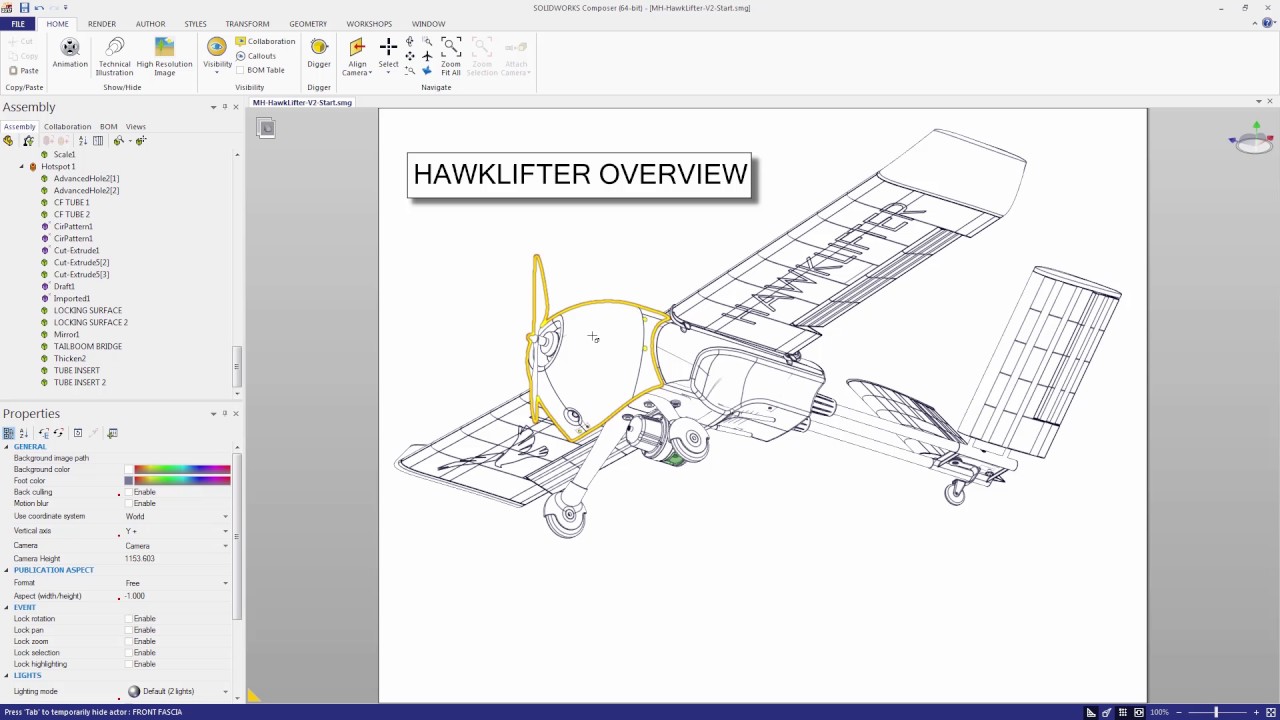Click the fullscreen icon in status bar
Screen dimensions: 1280x720
tap(1270, 712)
